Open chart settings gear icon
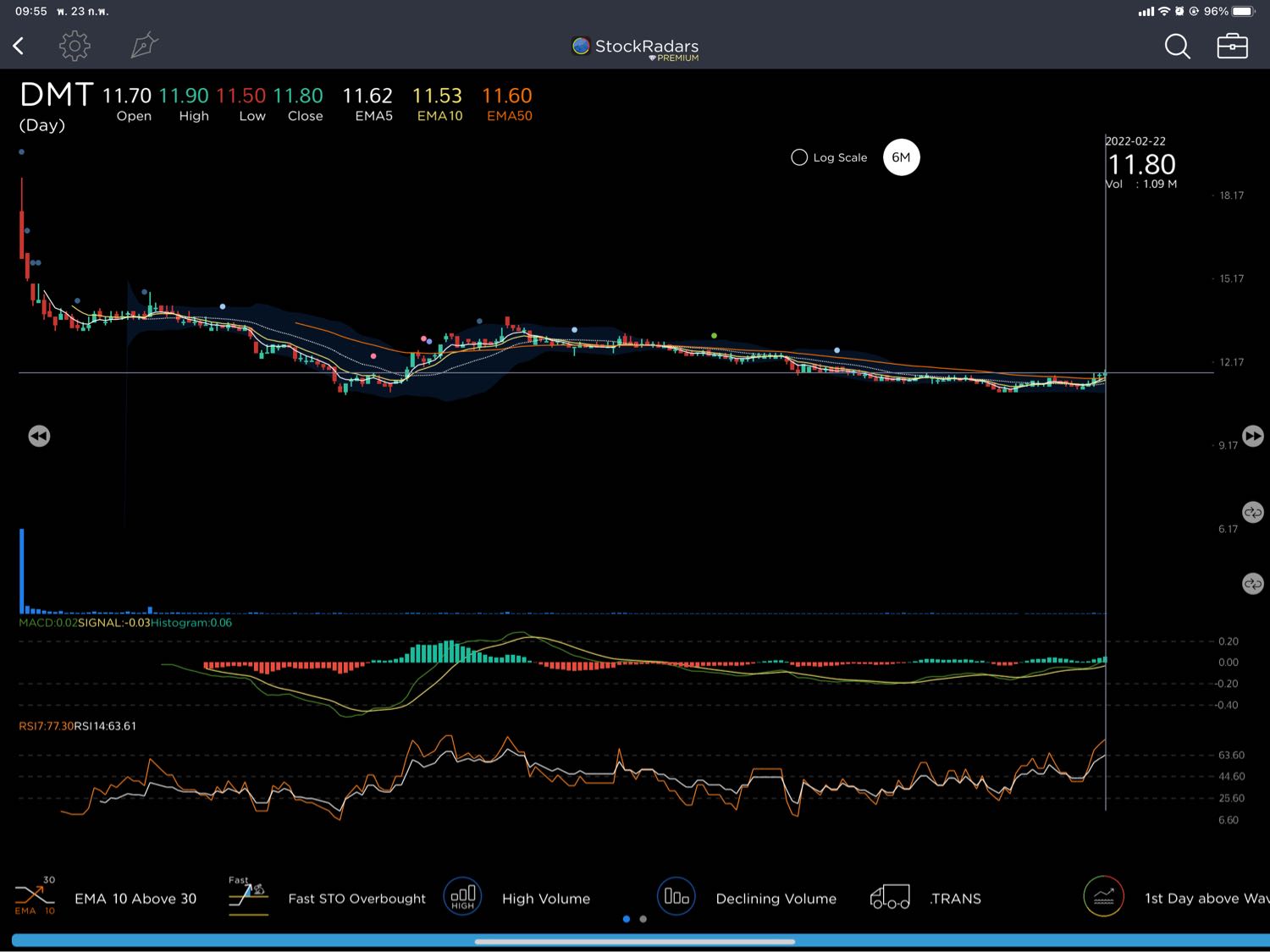The width and height of the screenshot is (1270, 952). click(75, 46)
